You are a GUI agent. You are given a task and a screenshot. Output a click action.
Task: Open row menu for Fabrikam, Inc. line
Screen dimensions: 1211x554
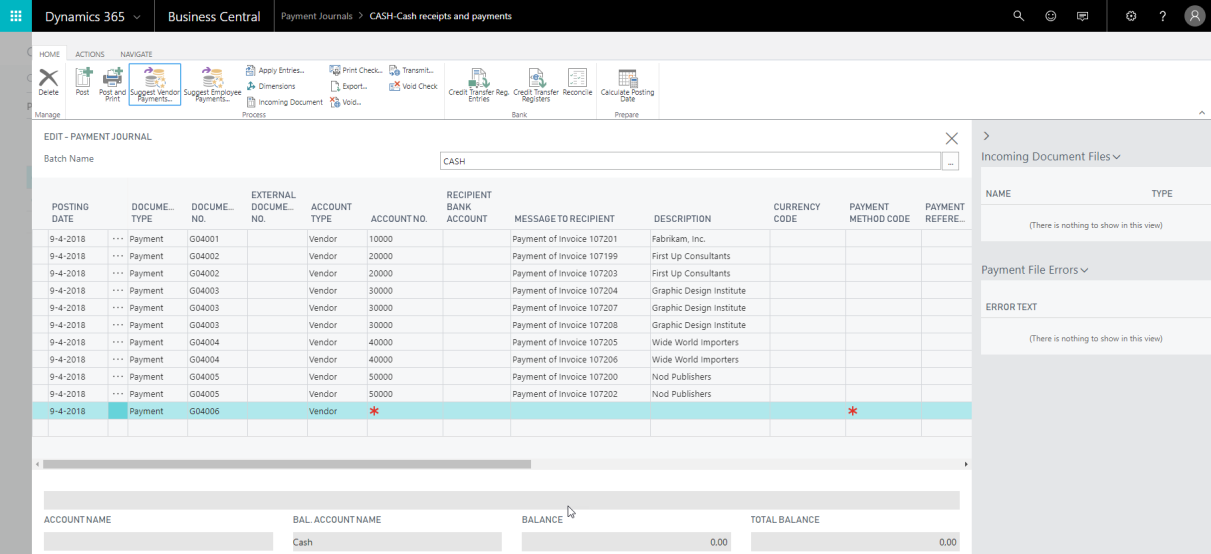click(118, 239)
